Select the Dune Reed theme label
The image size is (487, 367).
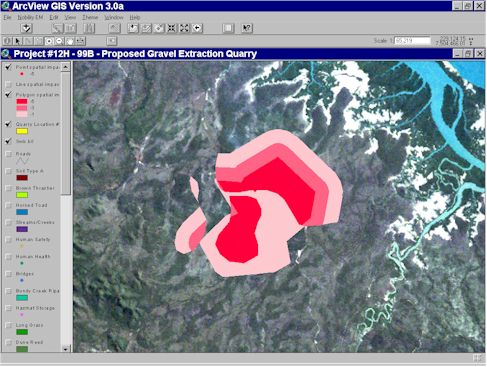click(x=29, y=342)
